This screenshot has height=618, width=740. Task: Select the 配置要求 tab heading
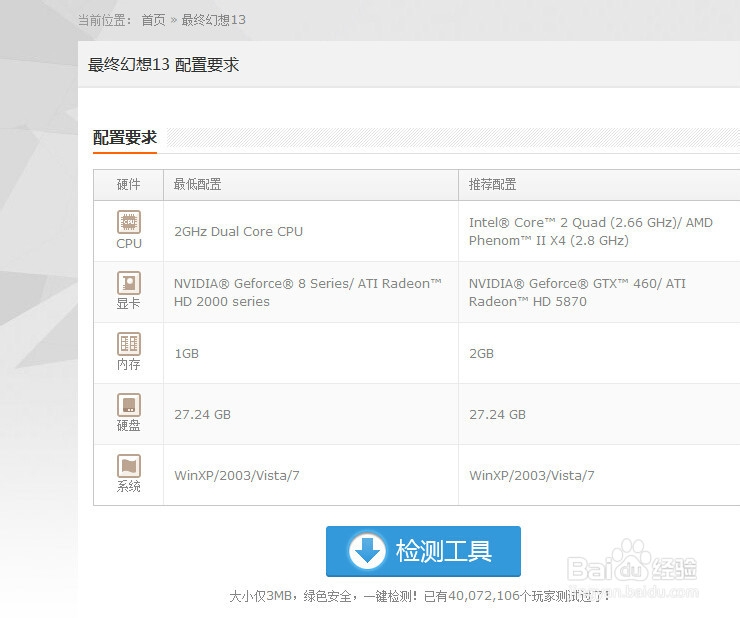125,137
